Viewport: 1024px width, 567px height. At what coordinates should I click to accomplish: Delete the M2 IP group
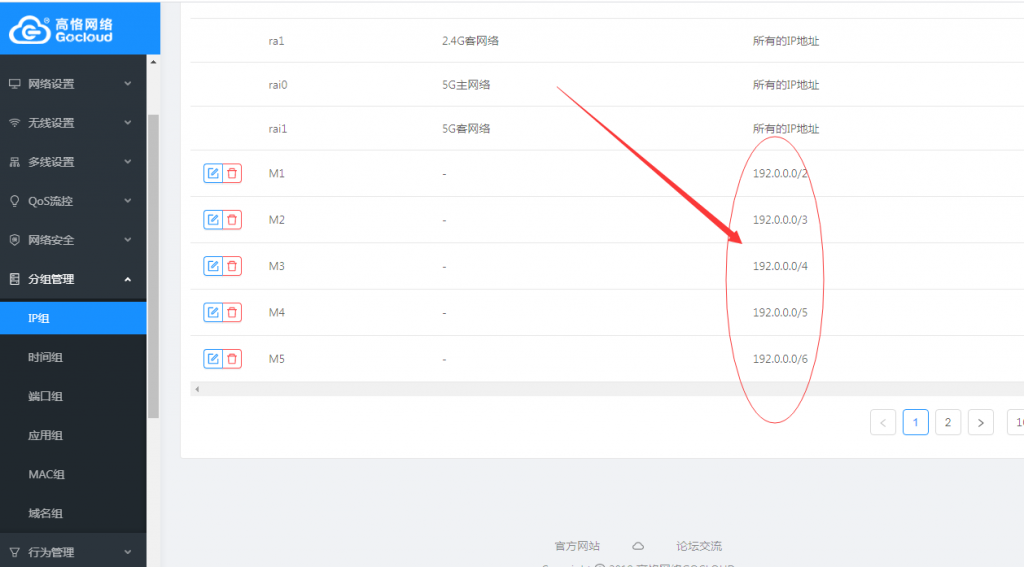tap(232, 219)
